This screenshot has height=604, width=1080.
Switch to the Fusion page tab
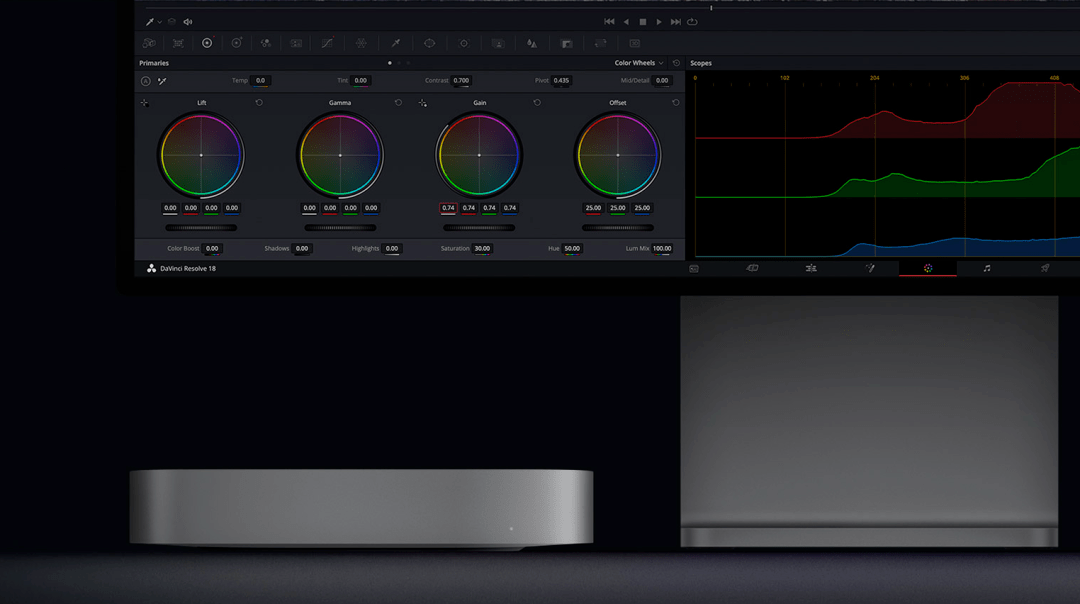870,269
